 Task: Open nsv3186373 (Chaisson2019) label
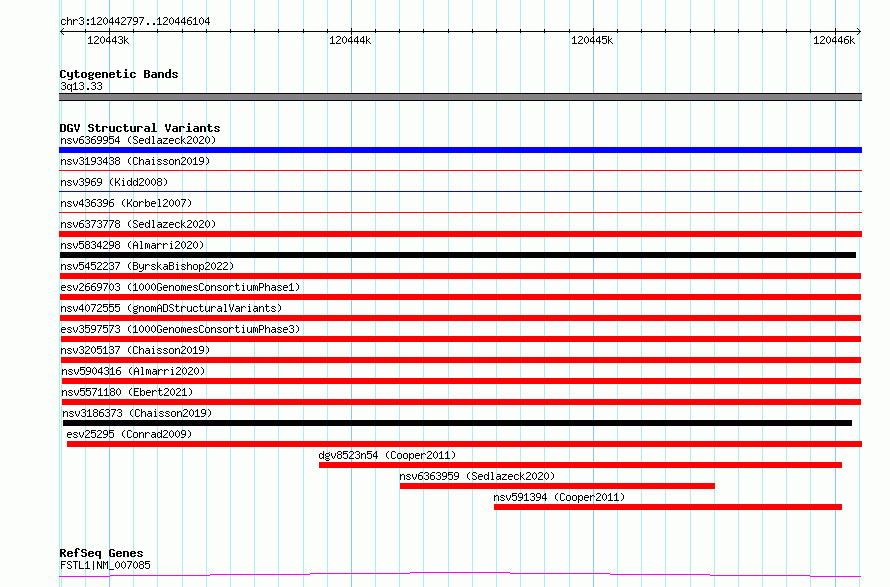pos(137,413)
